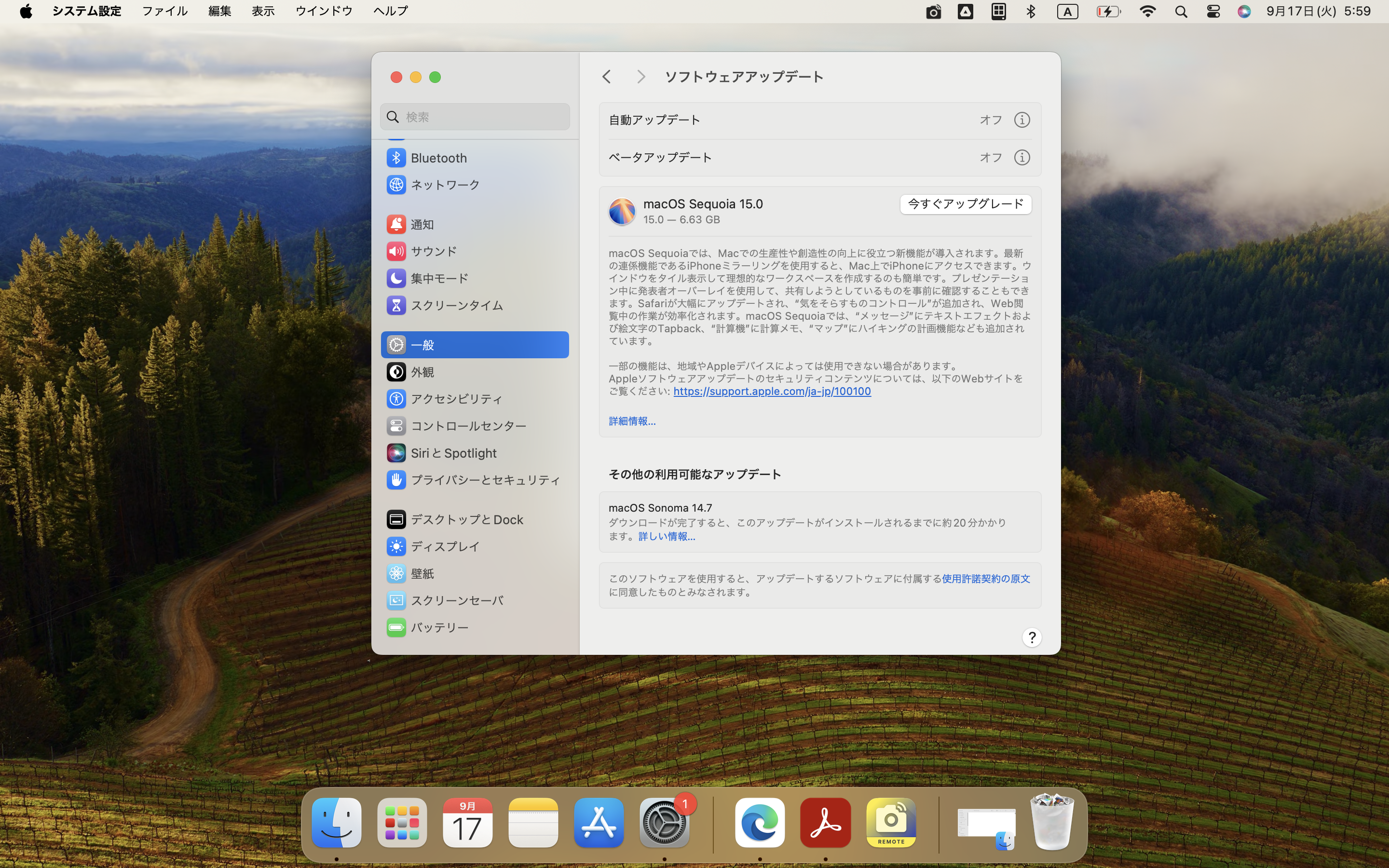
Task: Click inside the 検索 search field
Action: click(x=475, y=116)
